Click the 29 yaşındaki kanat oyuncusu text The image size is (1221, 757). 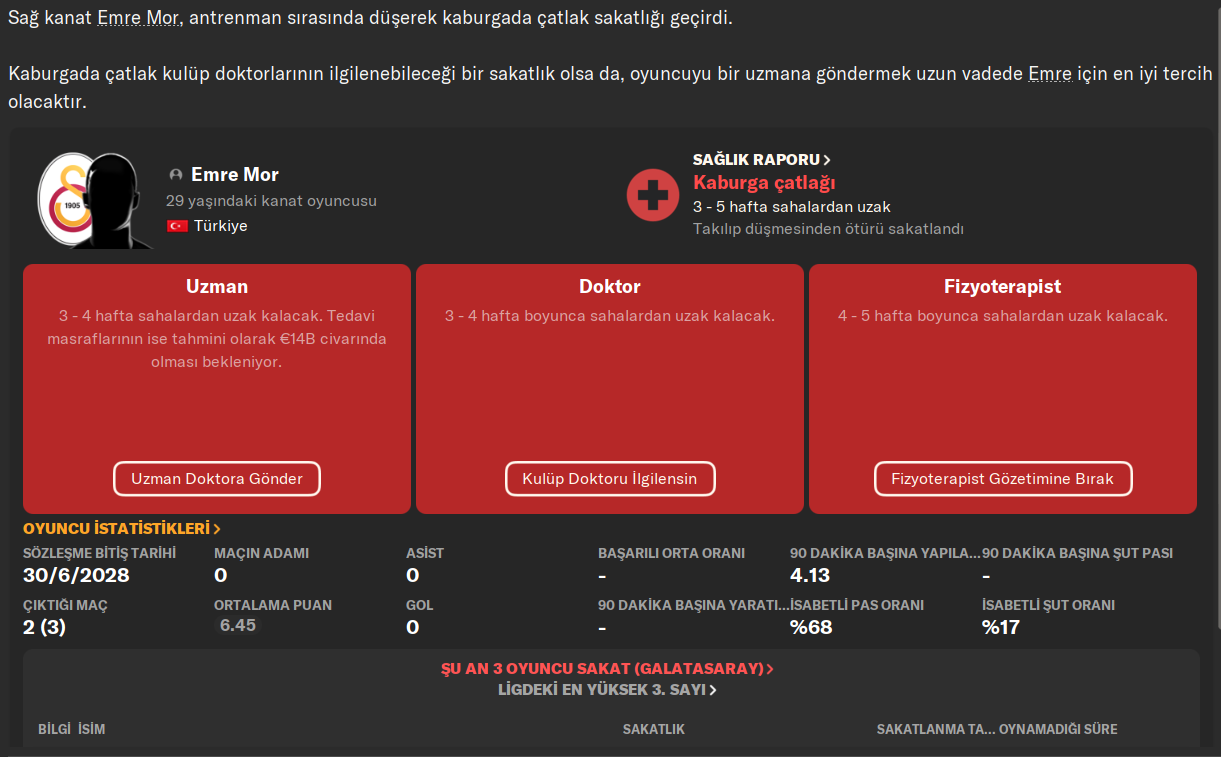271,201
